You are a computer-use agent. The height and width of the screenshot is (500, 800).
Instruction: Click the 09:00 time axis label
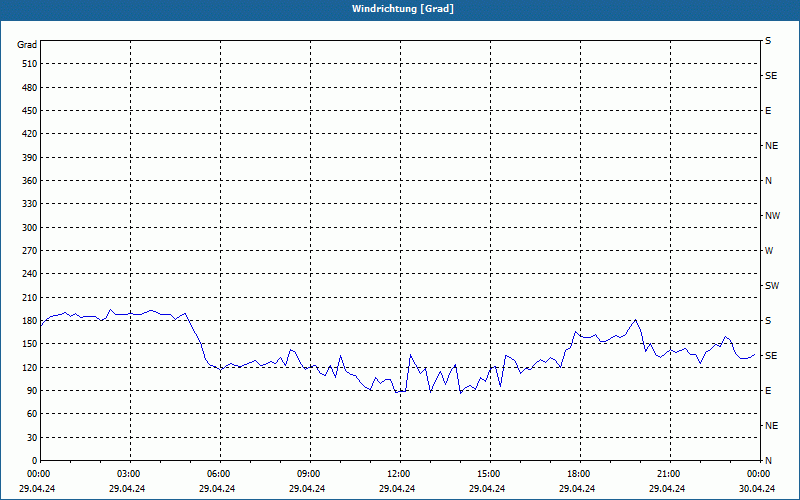point(310,474)
